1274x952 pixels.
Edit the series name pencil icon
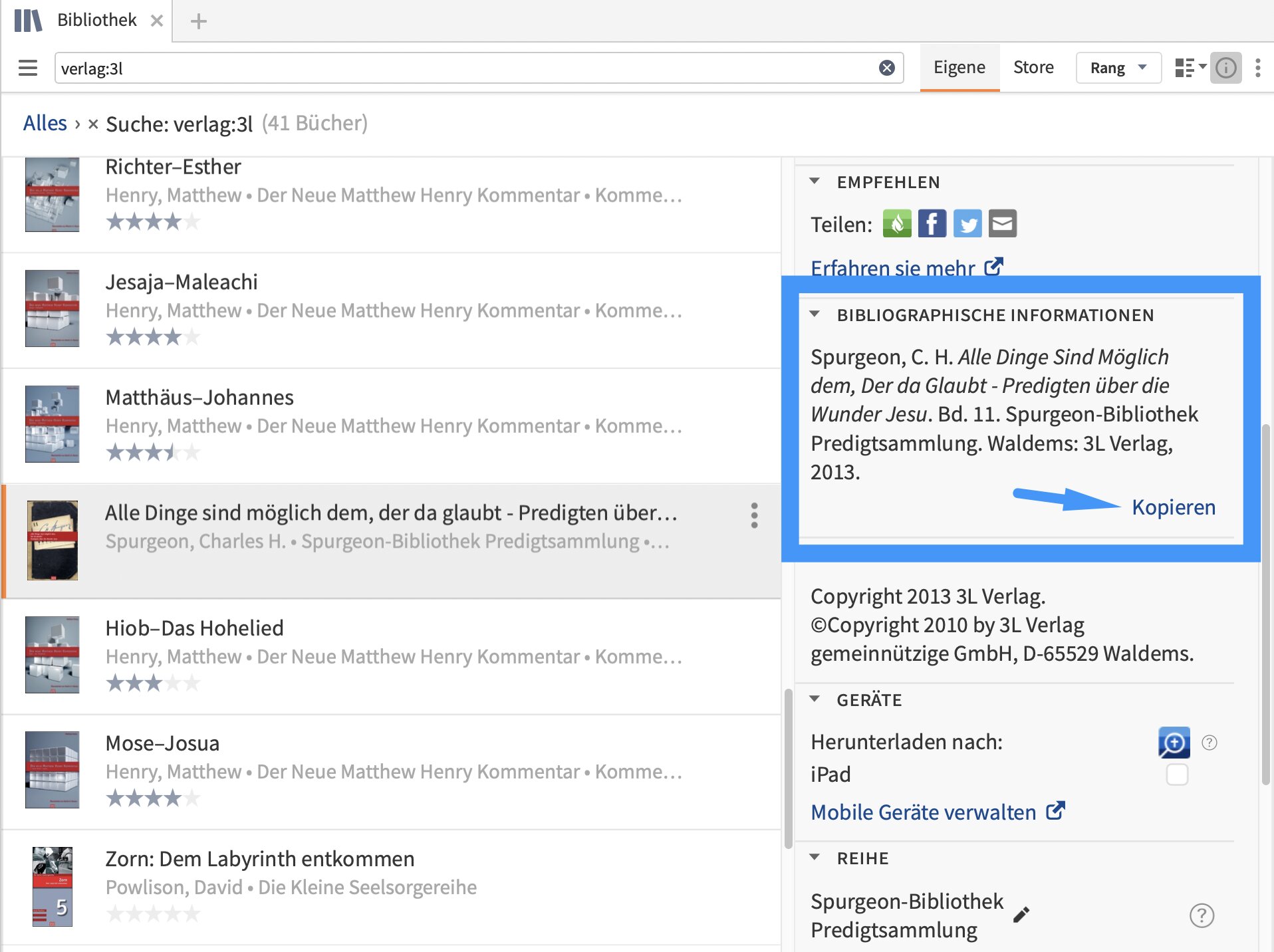point(1021,915)
